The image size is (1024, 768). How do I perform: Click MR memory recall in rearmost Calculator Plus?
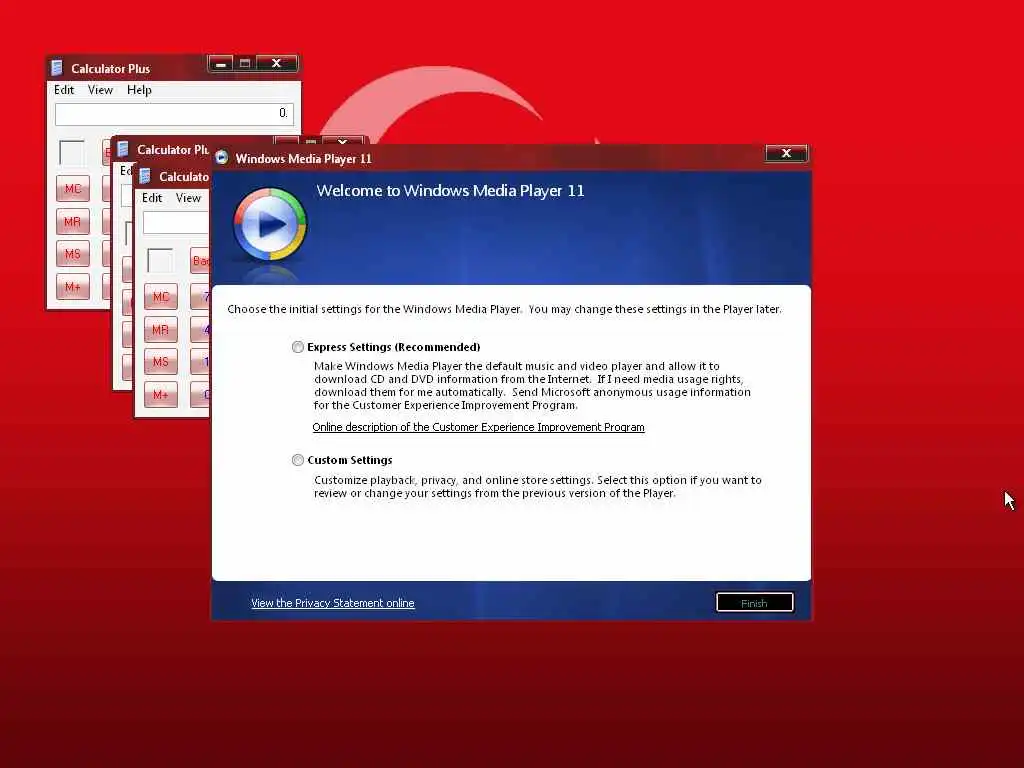pos(72,221)
